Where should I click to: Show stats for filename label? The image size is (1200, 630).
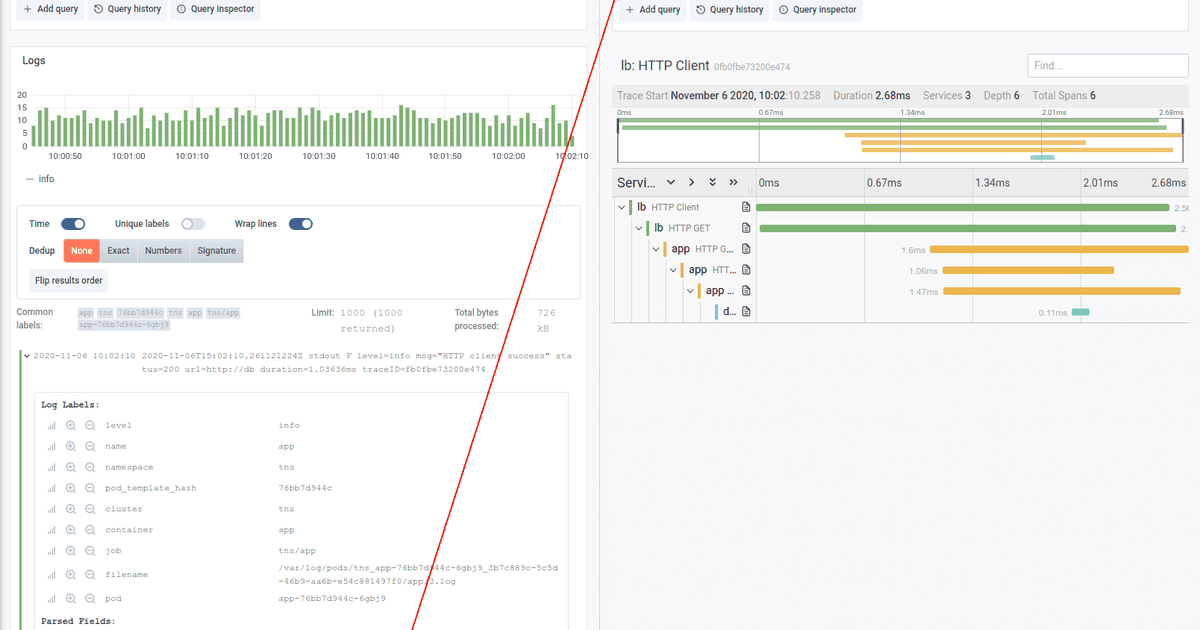tap(51, 574)
